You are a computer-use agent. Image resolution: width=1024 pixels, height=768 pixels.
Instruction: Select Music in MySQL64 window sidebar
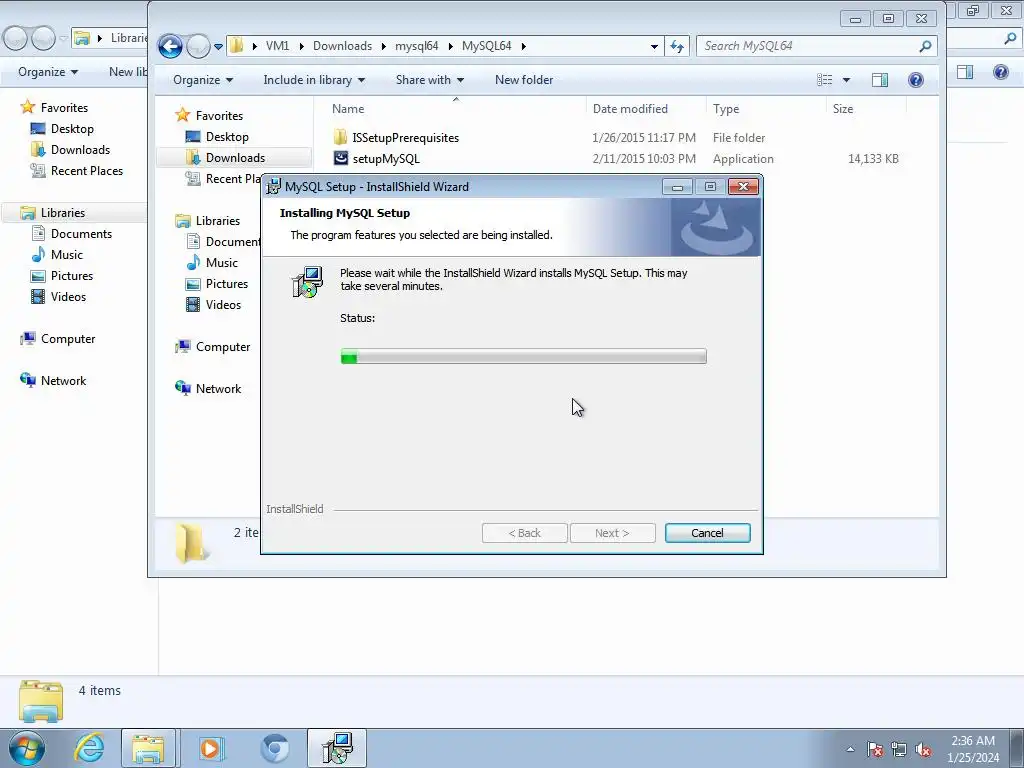[x=221, y=263]
